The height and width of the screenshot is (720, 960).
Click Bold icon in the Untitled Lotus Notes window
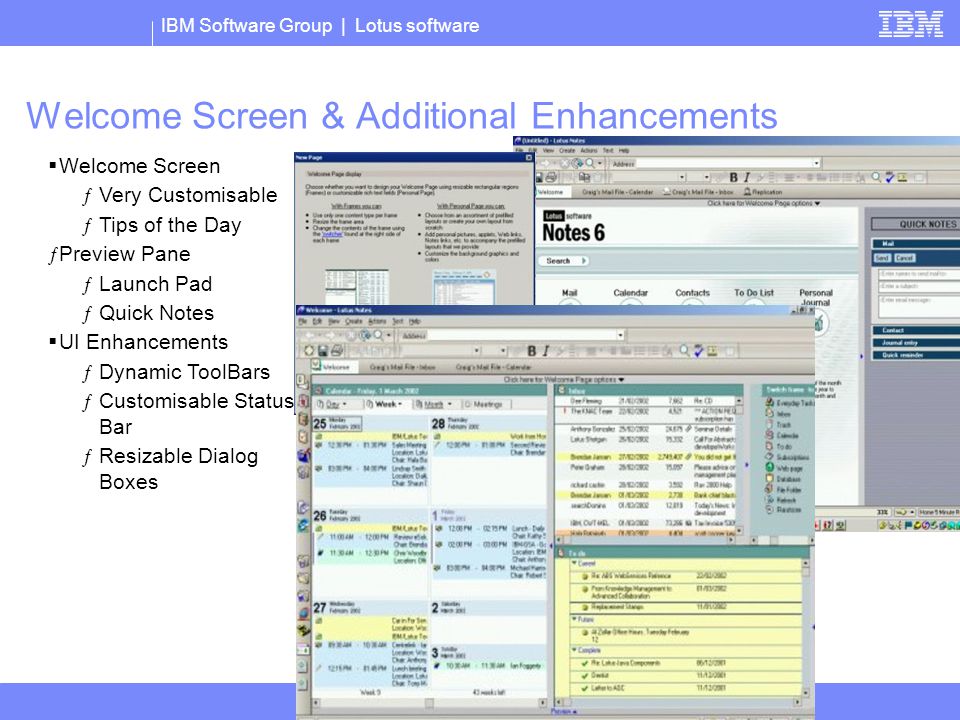tap(733, 178)
